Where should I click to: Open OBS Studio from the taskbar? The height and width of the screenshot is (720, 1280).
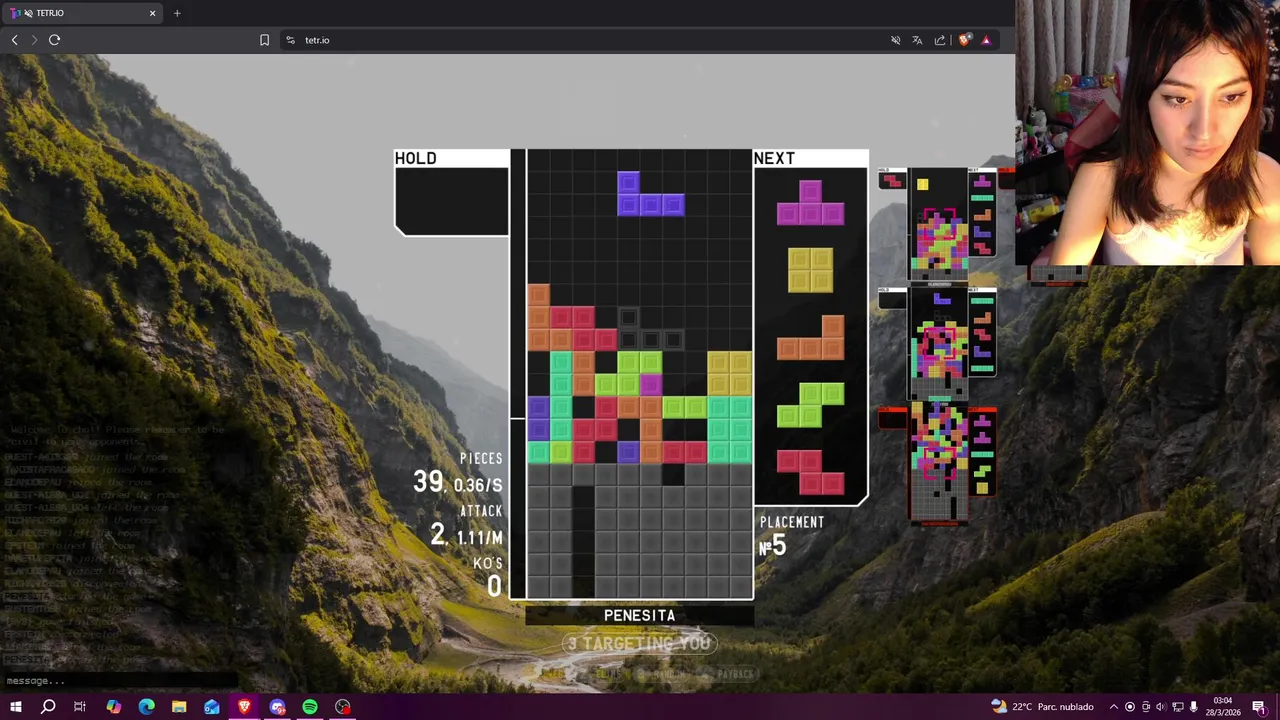(343, 707)
